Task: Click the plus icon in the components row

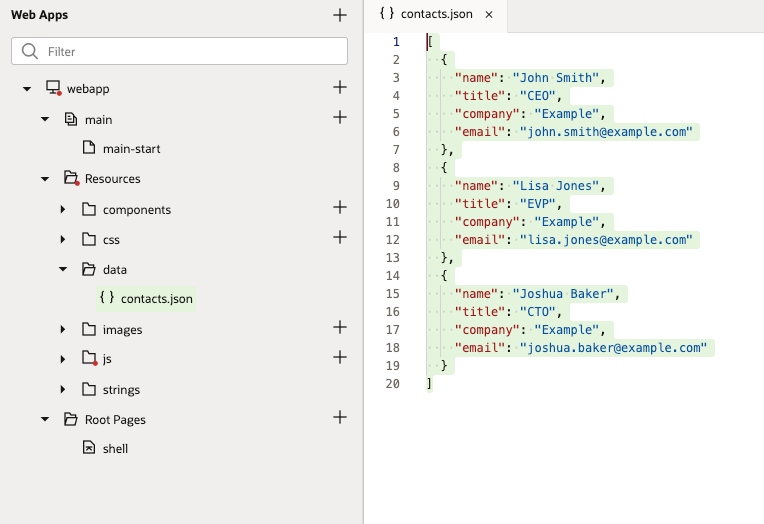Action: (340, 207)
